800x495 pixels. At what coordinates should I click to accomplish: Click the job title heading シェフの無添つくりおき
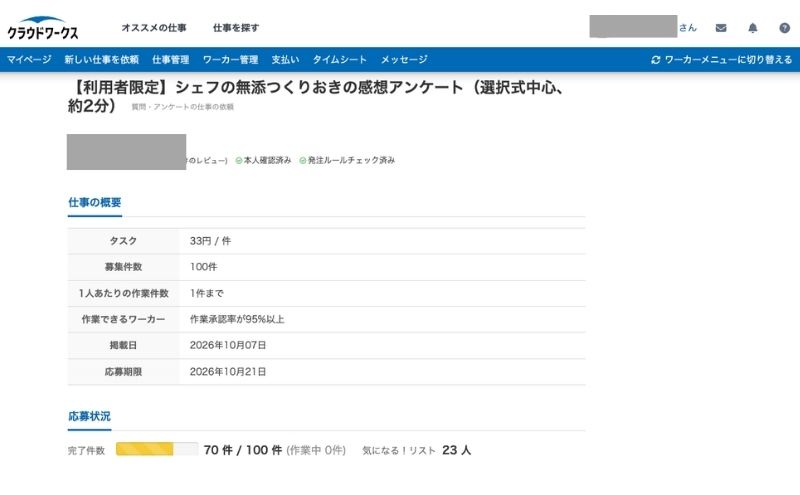(x=316, y=96)
